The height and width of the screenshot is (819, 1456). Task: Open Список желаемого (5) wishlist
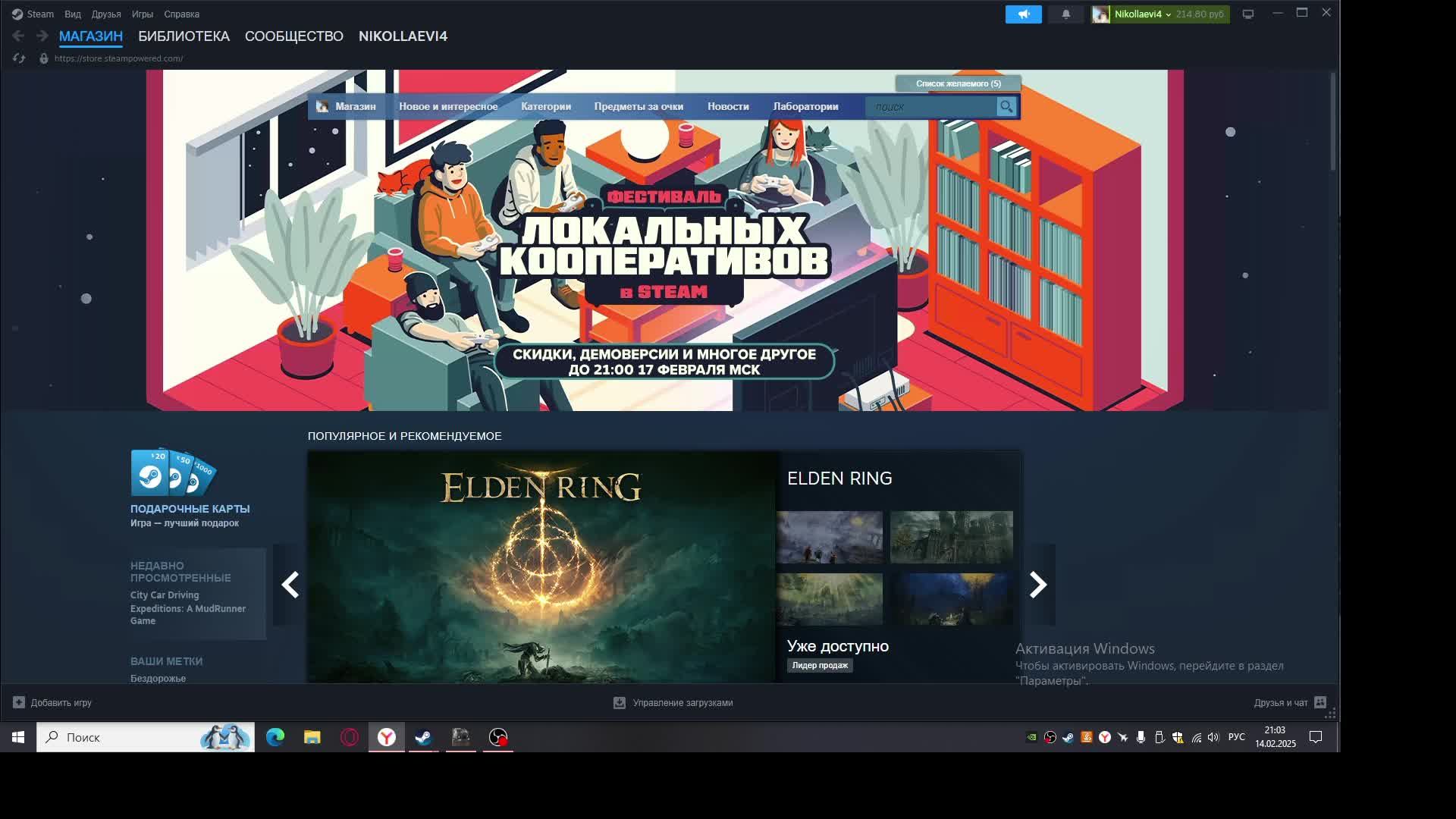click(x=959, y=83)
